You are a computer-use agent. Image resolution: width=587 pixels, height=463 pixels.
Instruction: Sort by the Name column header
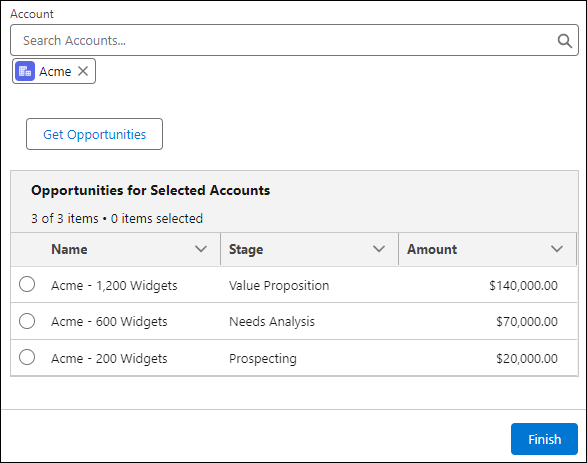click(x=69, y=249)
